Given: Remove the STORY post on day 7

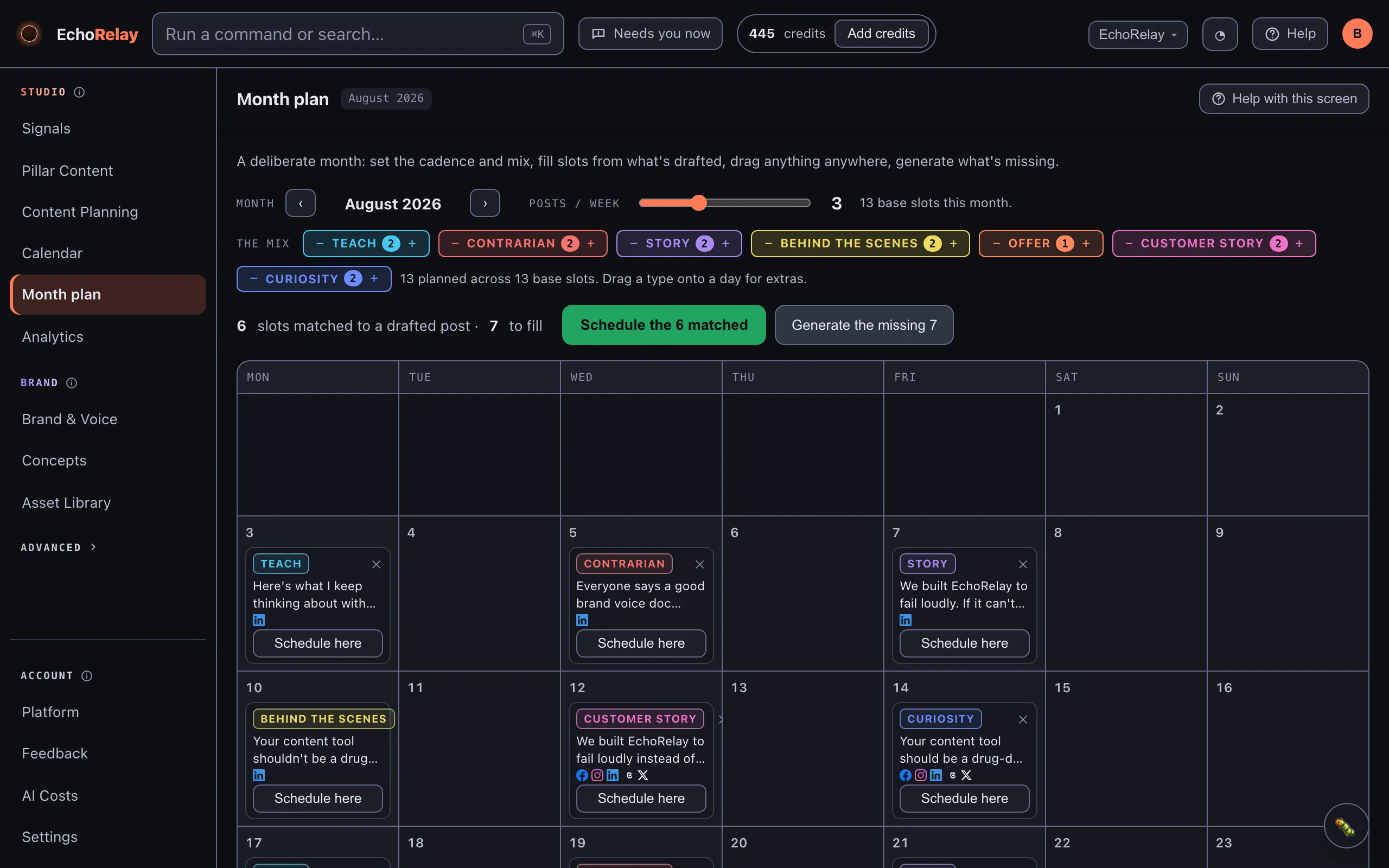Looking at the screenshot, I should click(1023, 564).
